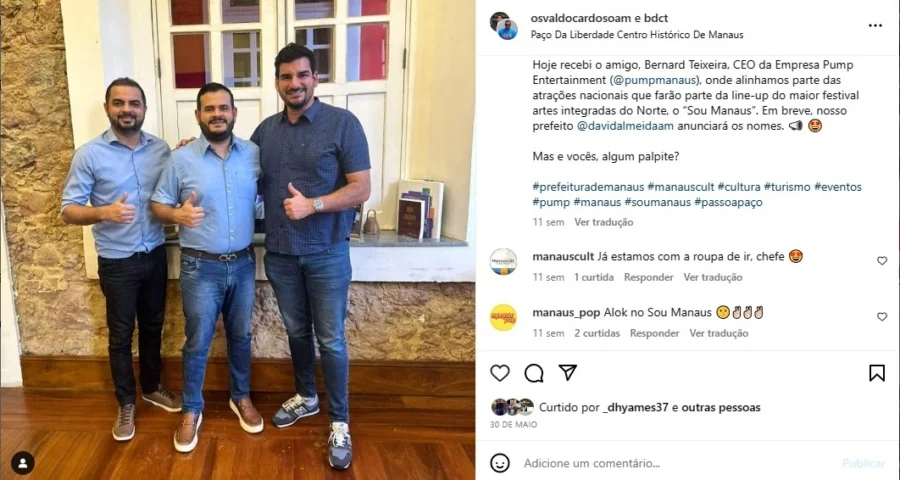Open emoji picker in comment box
This screenshot has height=480, width=900.
click(499, 463)
